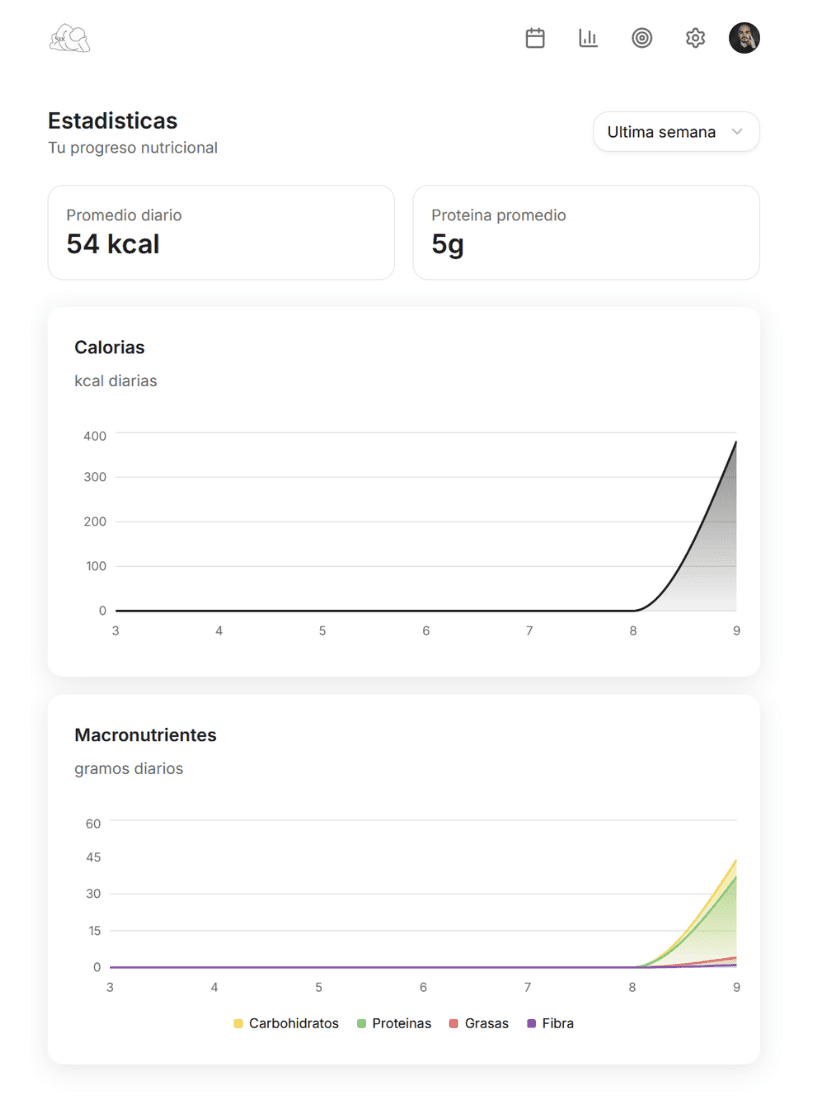The height and width of the screenshot is (1100, 820).
Task: Open the user profile avatar
Action: 744,38
